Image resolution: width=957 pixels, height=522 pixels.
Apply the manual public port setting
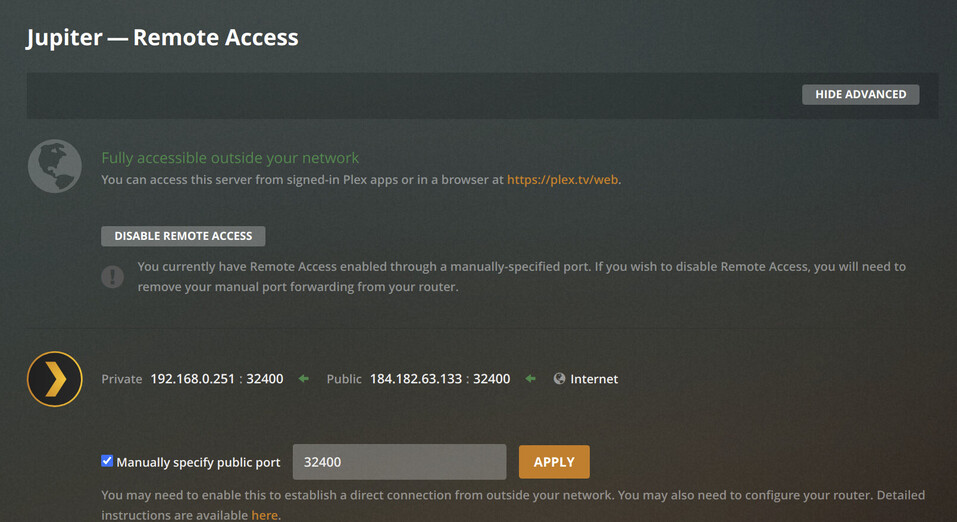click(x=554, y=462)
